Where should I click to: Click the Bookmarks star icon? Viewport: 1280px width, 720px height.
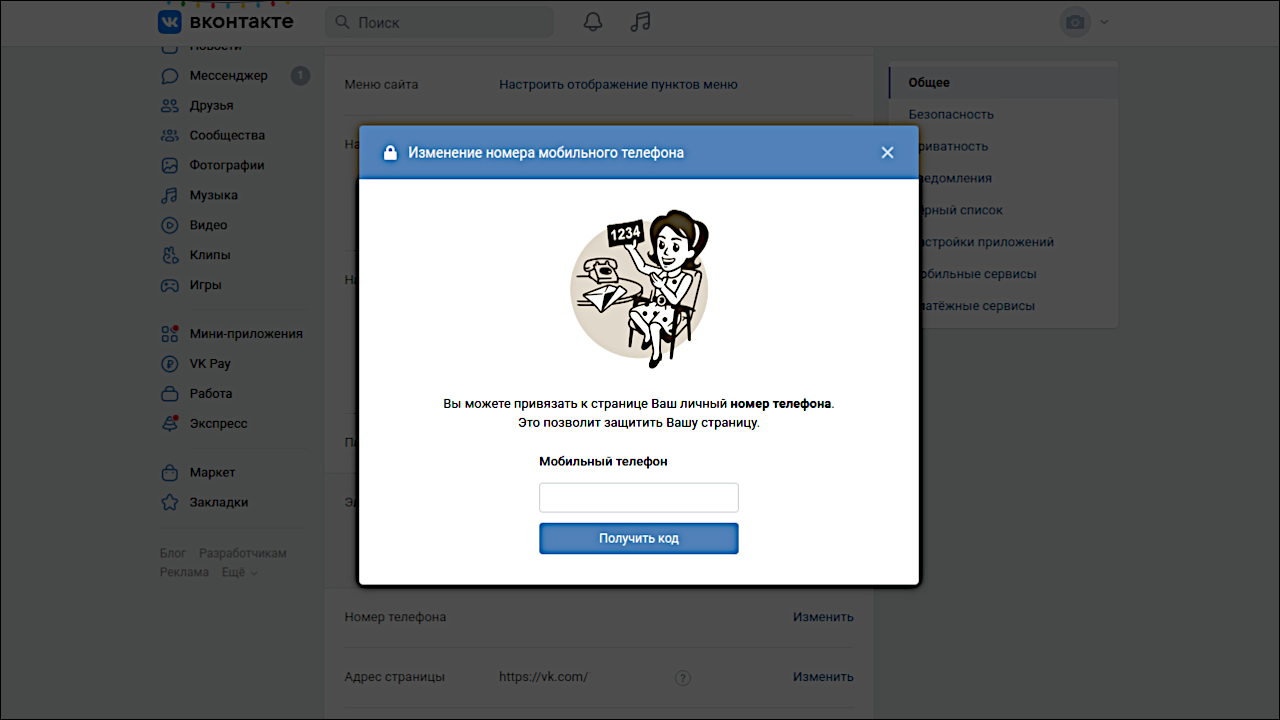pyautogui.click(x=170, y=503)
